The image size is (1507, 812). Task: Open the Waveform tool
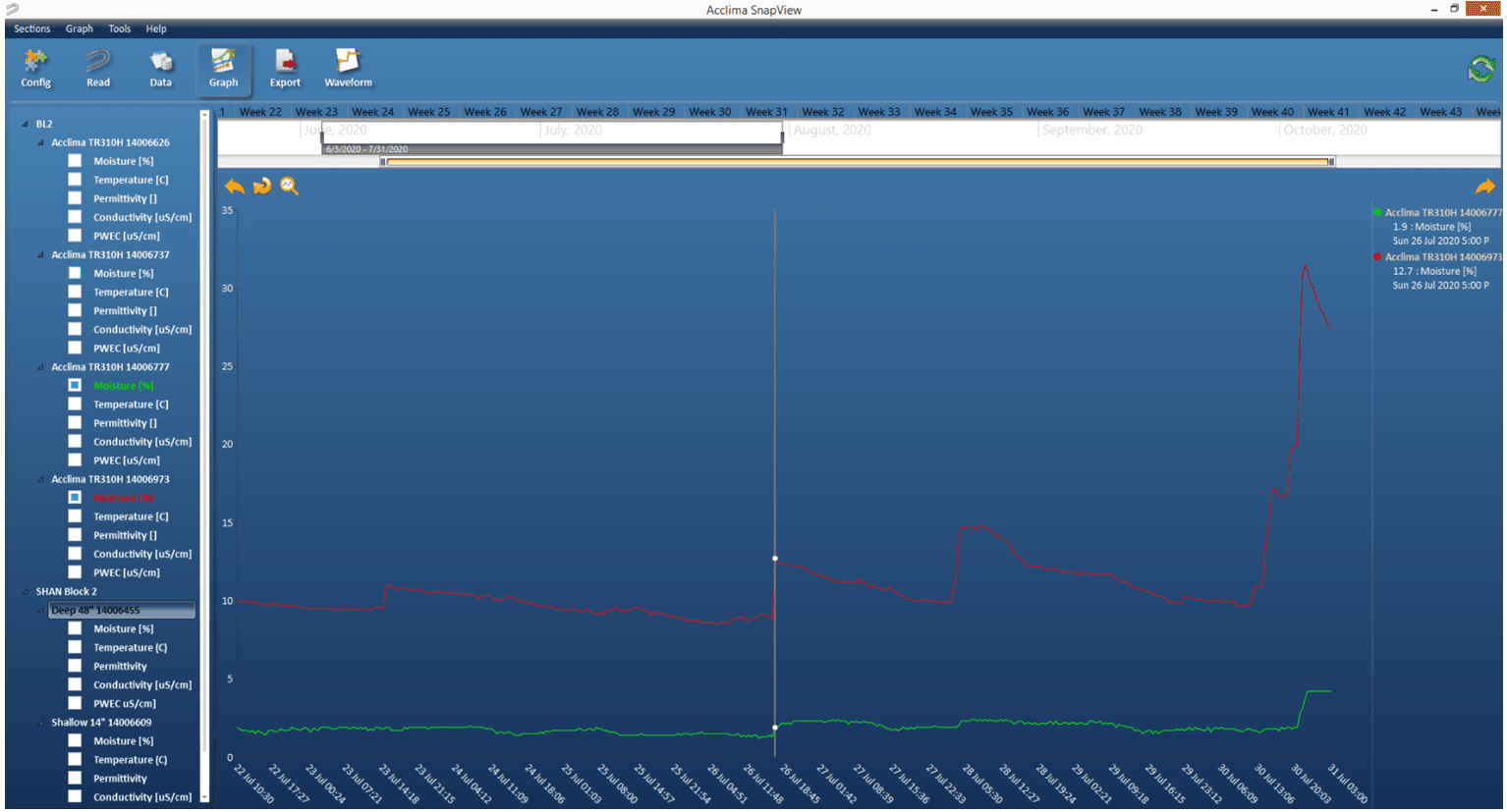click(348, 69)
